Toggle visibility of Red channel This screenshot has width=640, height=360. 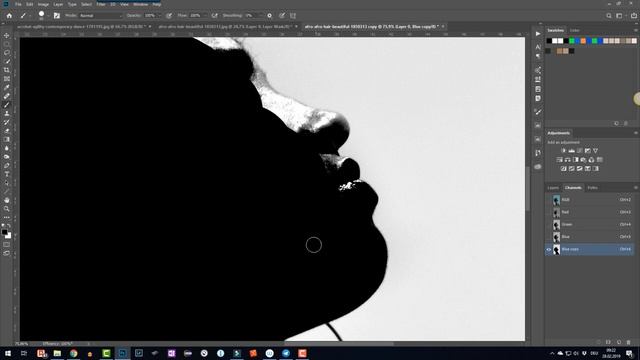pyautogui.click(x=549, y=212)
